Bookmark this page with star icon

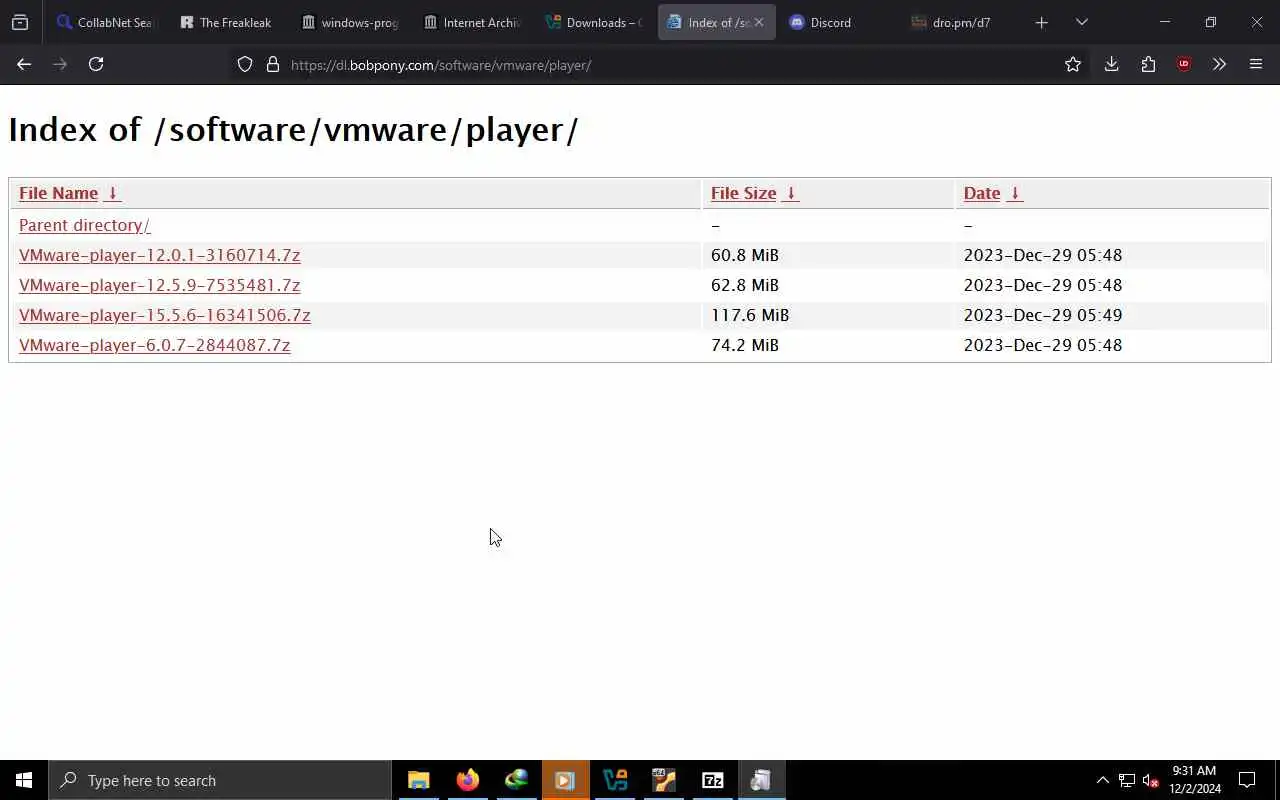(x=1073, y=64)
